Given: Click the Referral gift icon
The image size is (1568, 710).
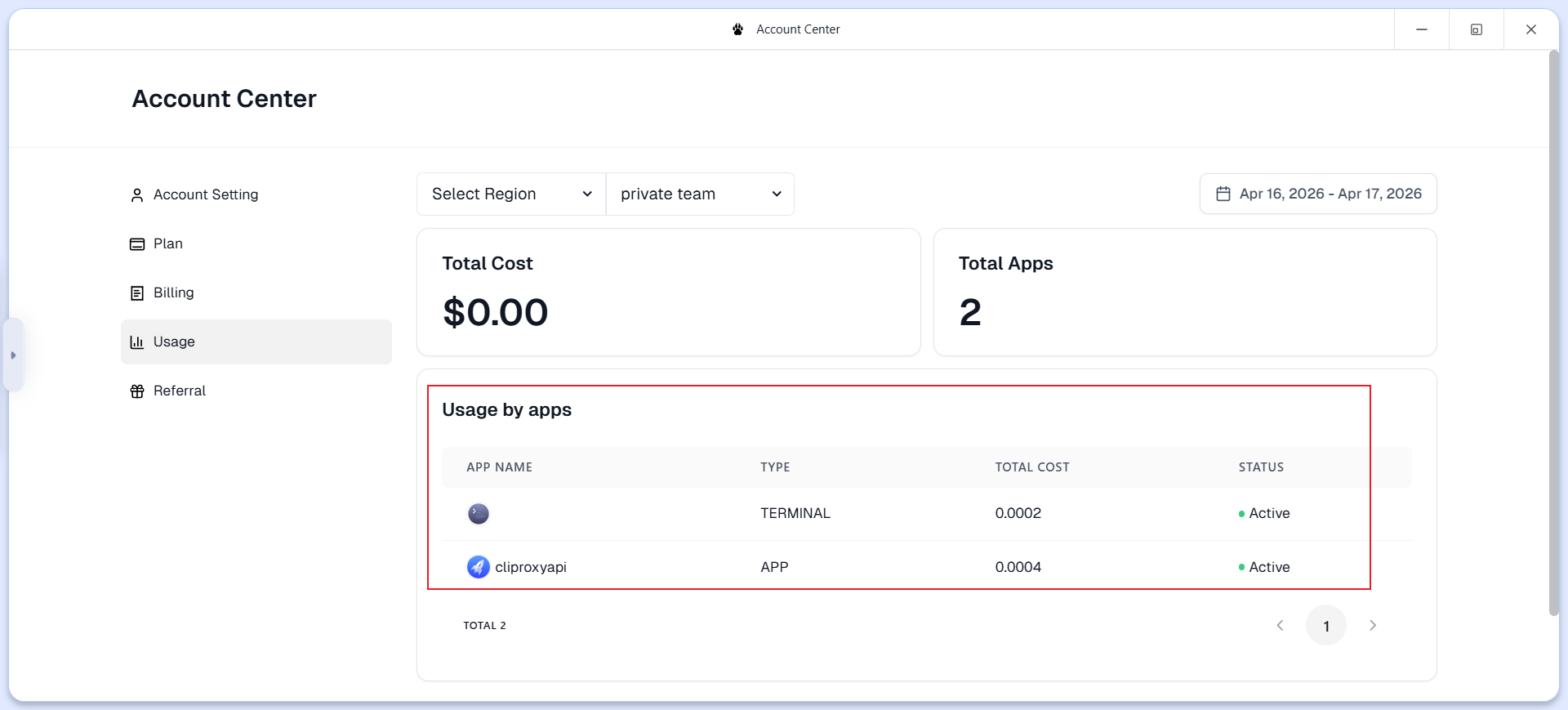Looking at the screenshot, I should [x=137, y=391].
